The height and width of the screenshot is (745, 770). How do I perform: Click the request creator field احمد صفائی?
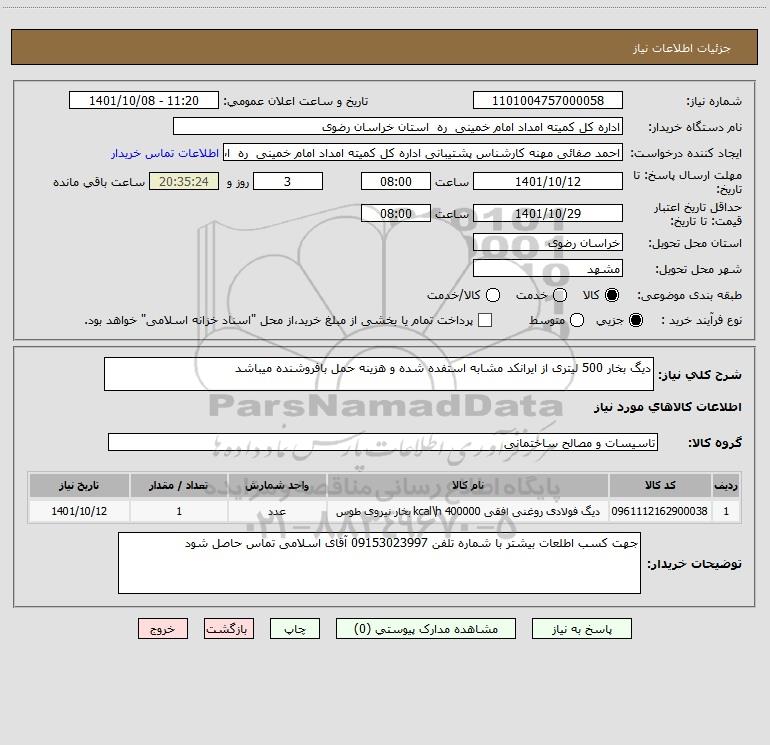coord(423,153)
